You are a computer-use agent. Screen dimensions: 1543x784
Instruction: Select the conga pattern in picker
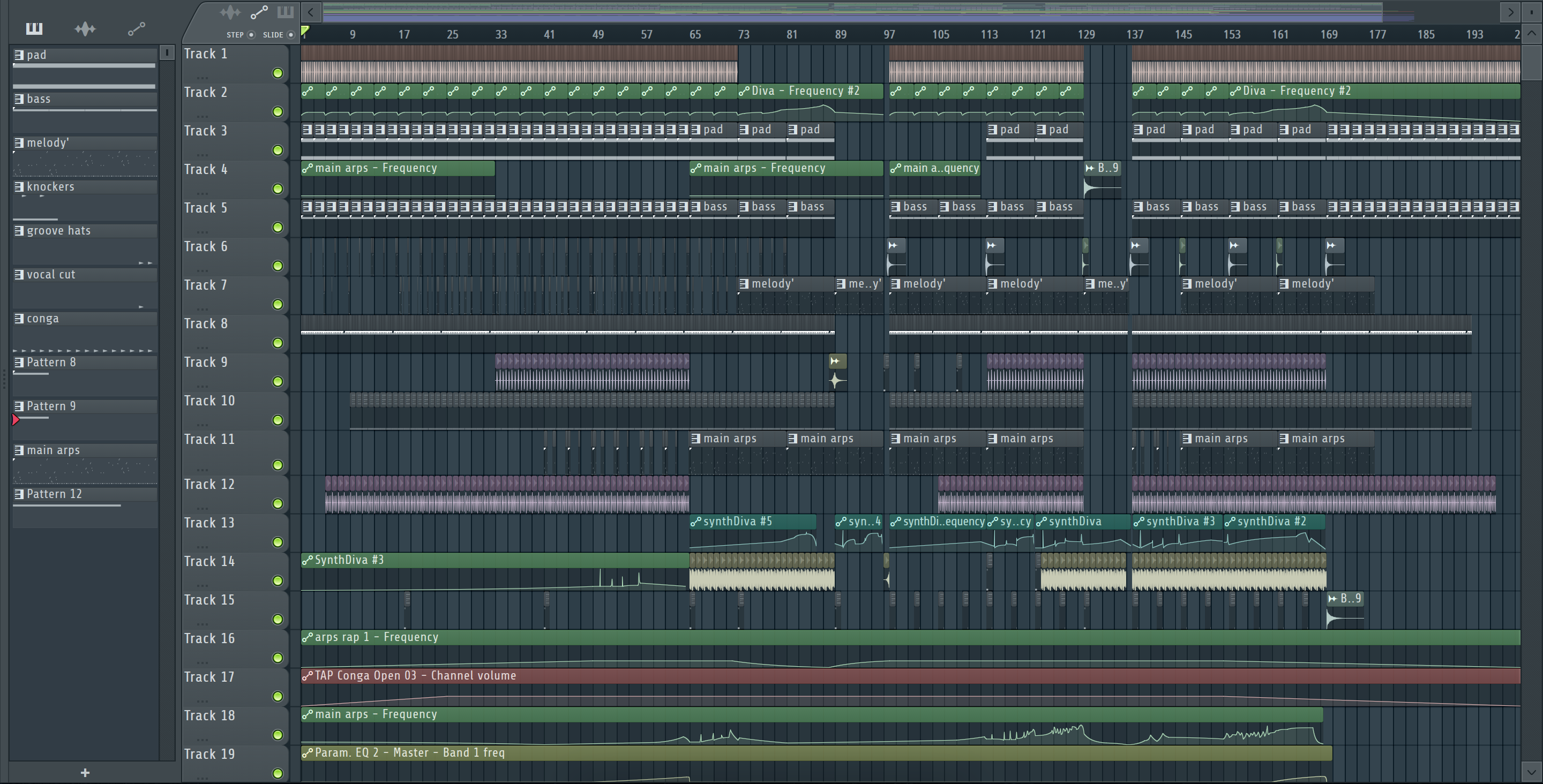[x=85, y=319]
